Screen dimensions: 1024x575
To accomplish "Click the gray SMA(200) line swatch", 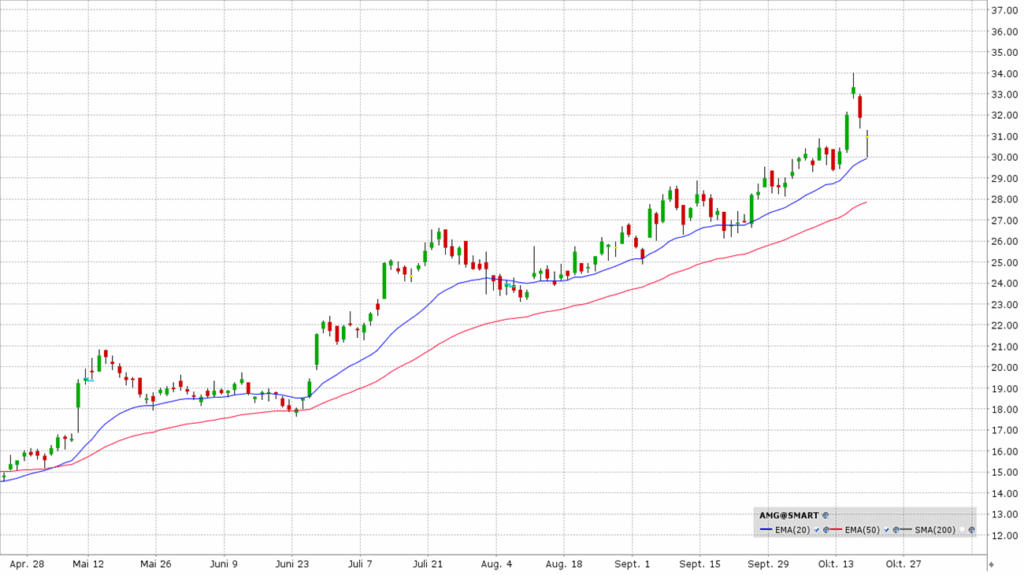I will [905, 528].
